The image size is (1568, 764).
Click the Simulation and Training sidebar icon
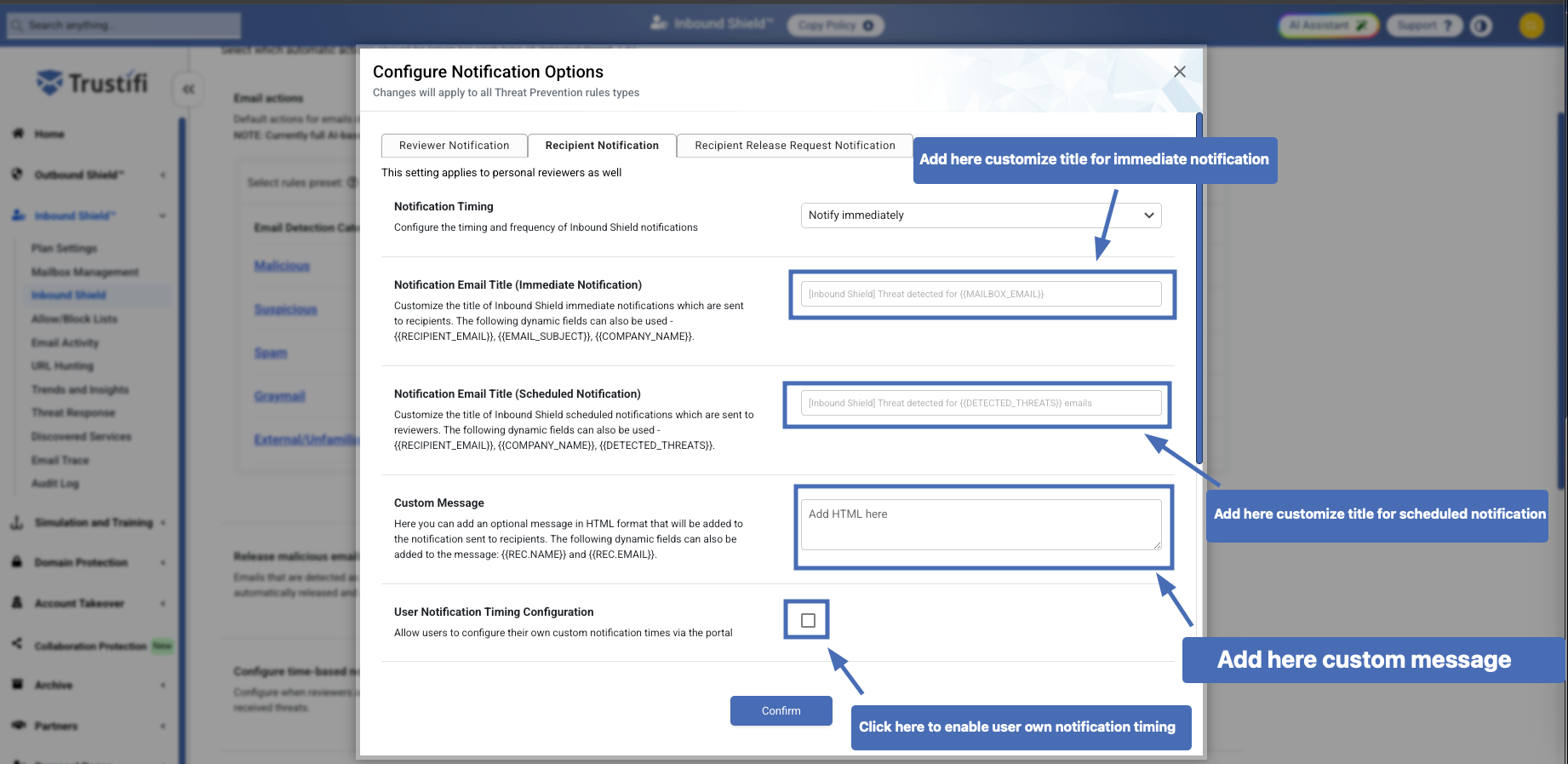coord(17,522)
